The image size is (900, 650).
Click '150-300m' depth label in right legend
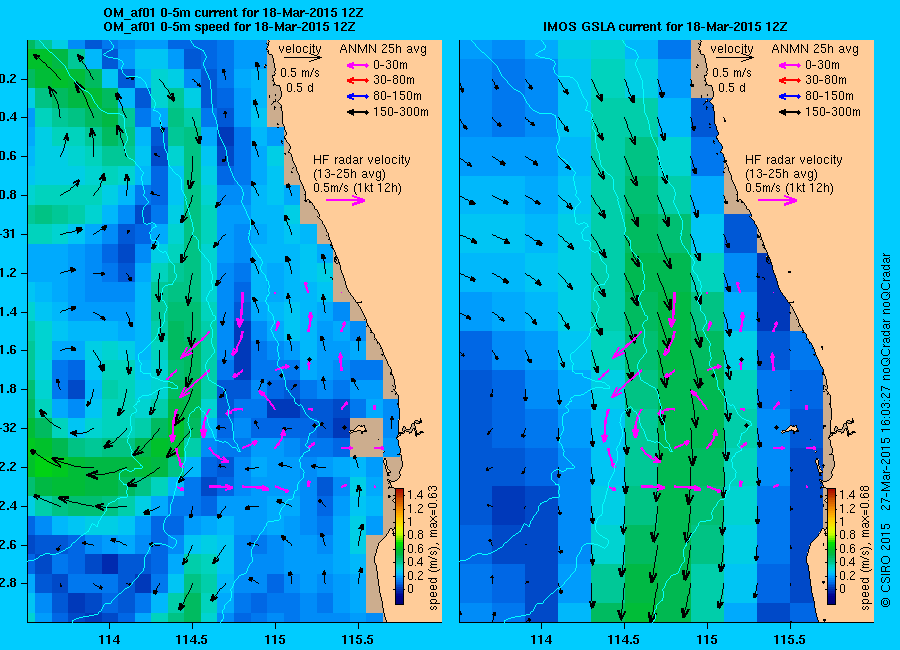coord(832,113)
